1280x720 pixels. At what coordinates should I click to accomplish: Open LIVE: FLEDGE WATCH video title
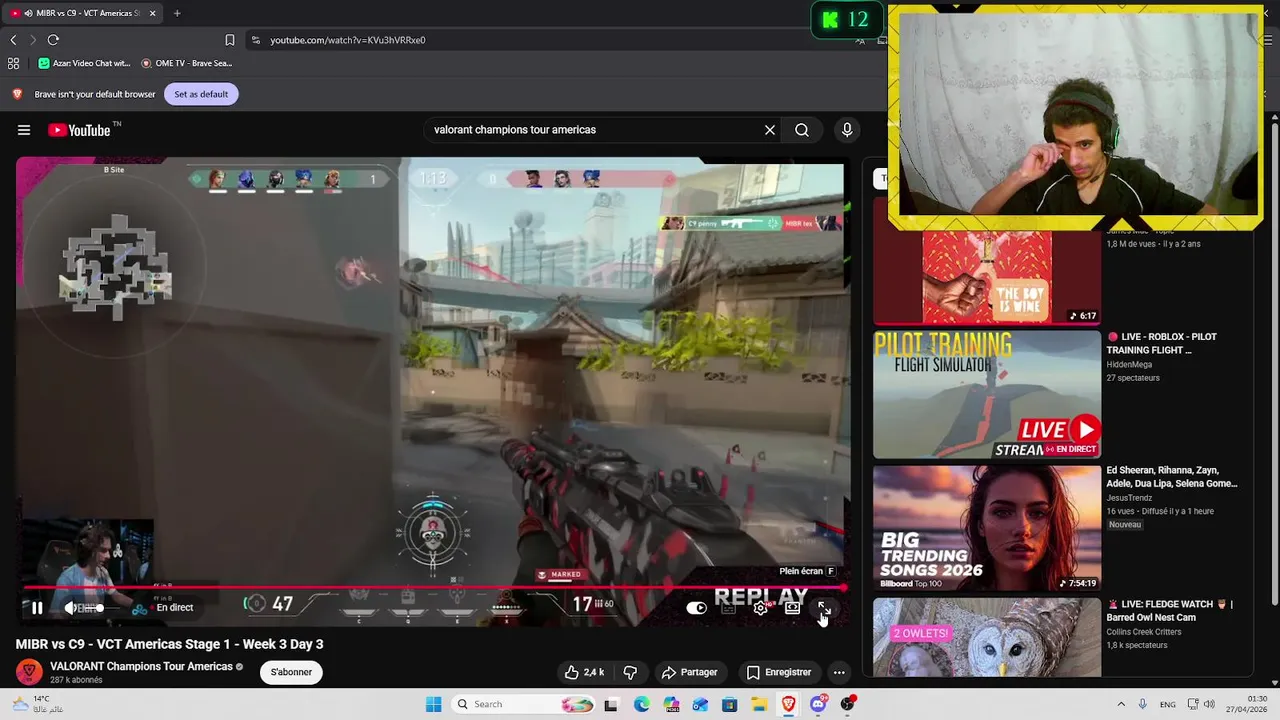1170,610
